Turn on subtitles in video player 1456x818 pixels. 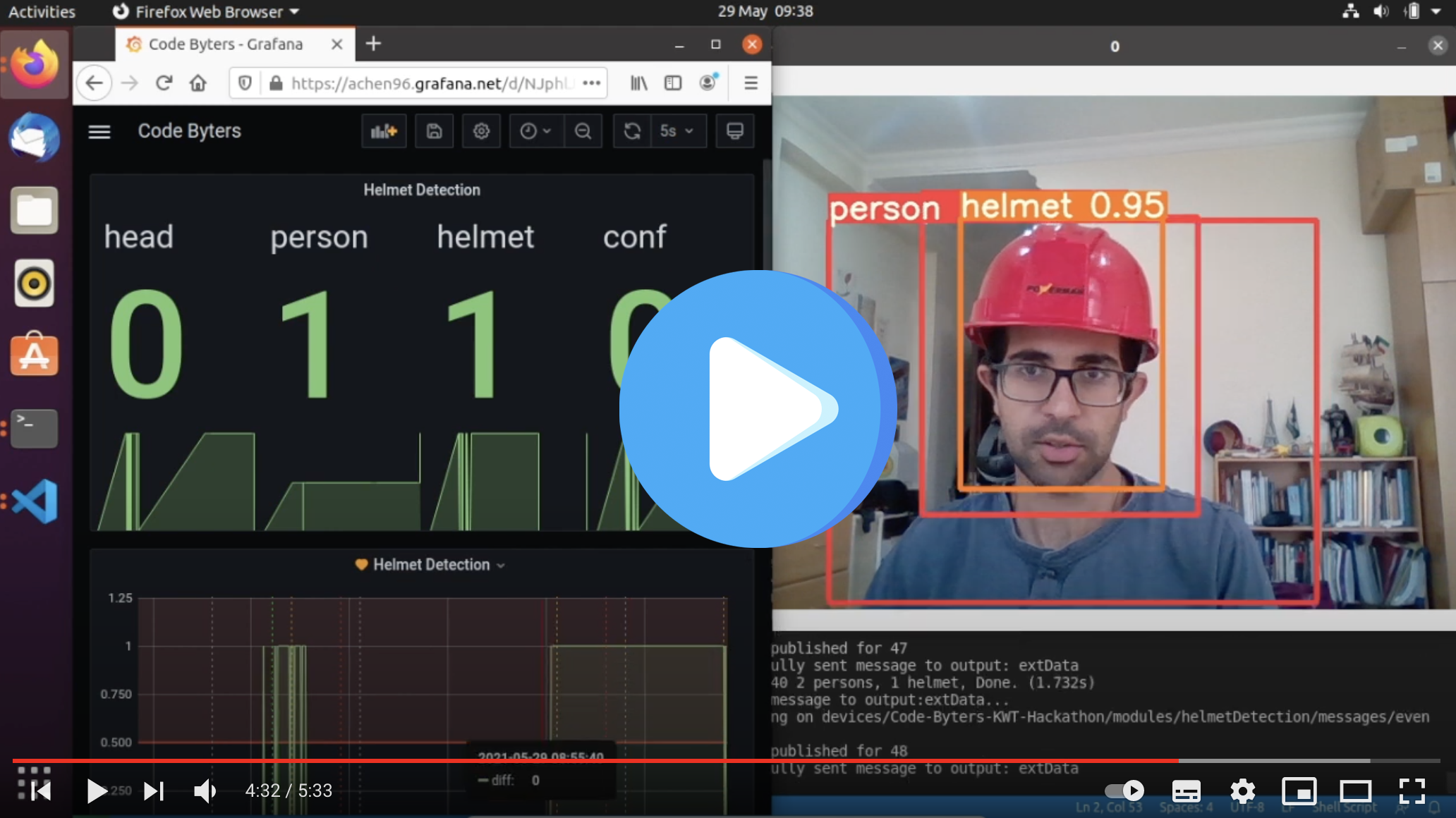(1186, 791)
